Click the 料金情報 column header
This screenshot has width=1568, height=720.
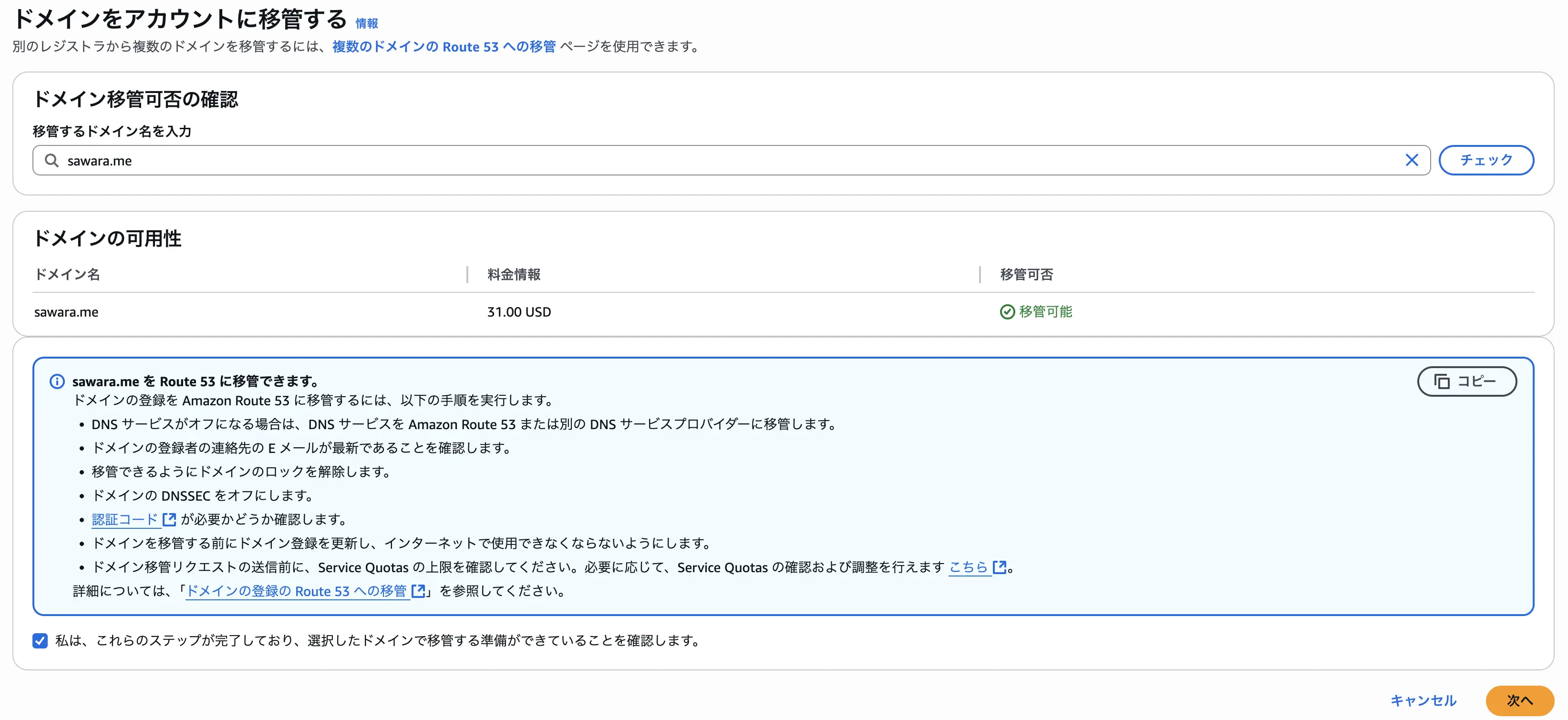coord(514,275)
